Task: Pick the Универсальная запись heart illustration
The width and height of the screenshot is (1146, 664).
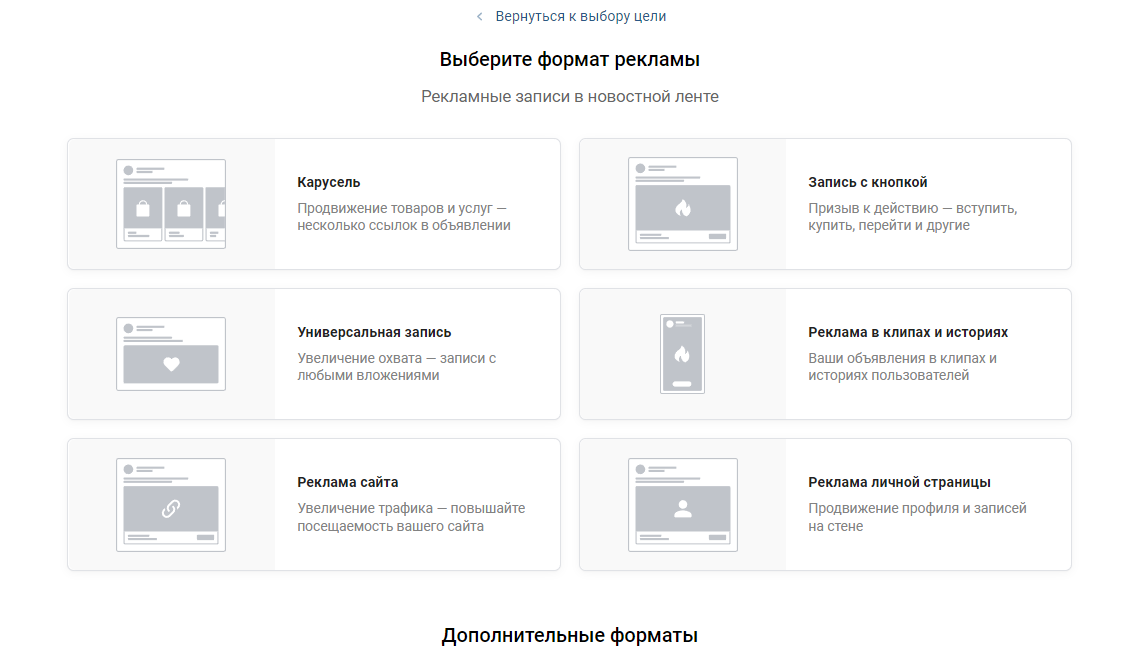Action: click(171, 354)
